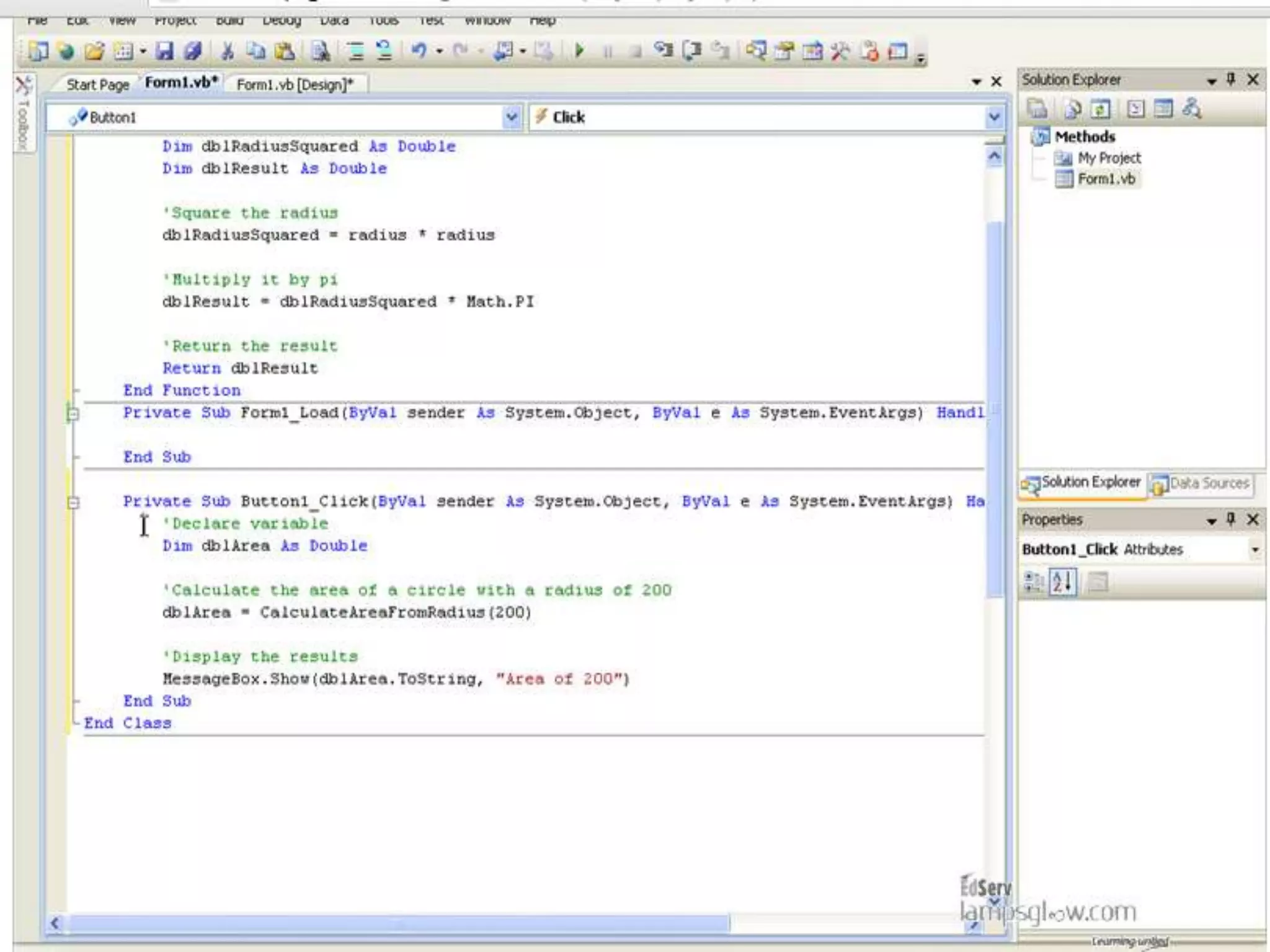The width and height of the screenshot is (1270, 952).
Task: Toggle Categorized view in Properties panel
Action: (x=1034, y=583)
